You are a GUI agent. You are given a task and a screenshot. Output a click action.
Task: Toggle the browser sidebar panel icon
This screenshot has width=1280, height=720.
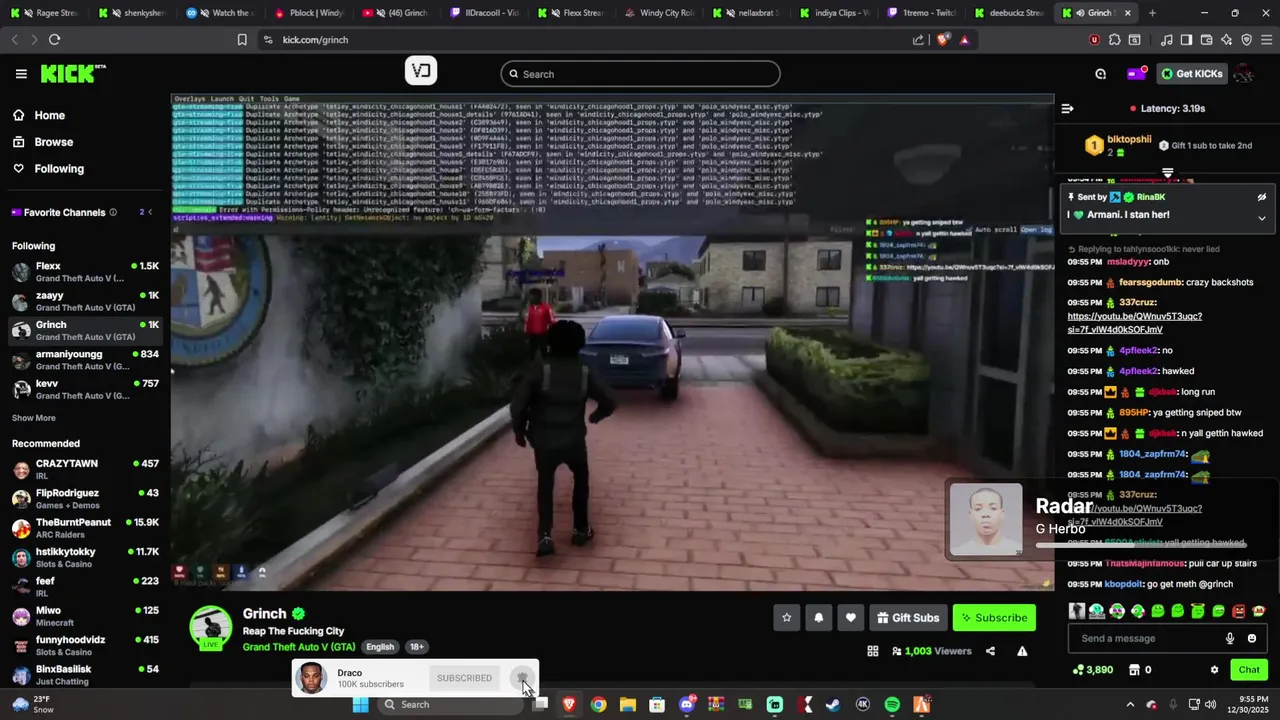click(1186, 40)
